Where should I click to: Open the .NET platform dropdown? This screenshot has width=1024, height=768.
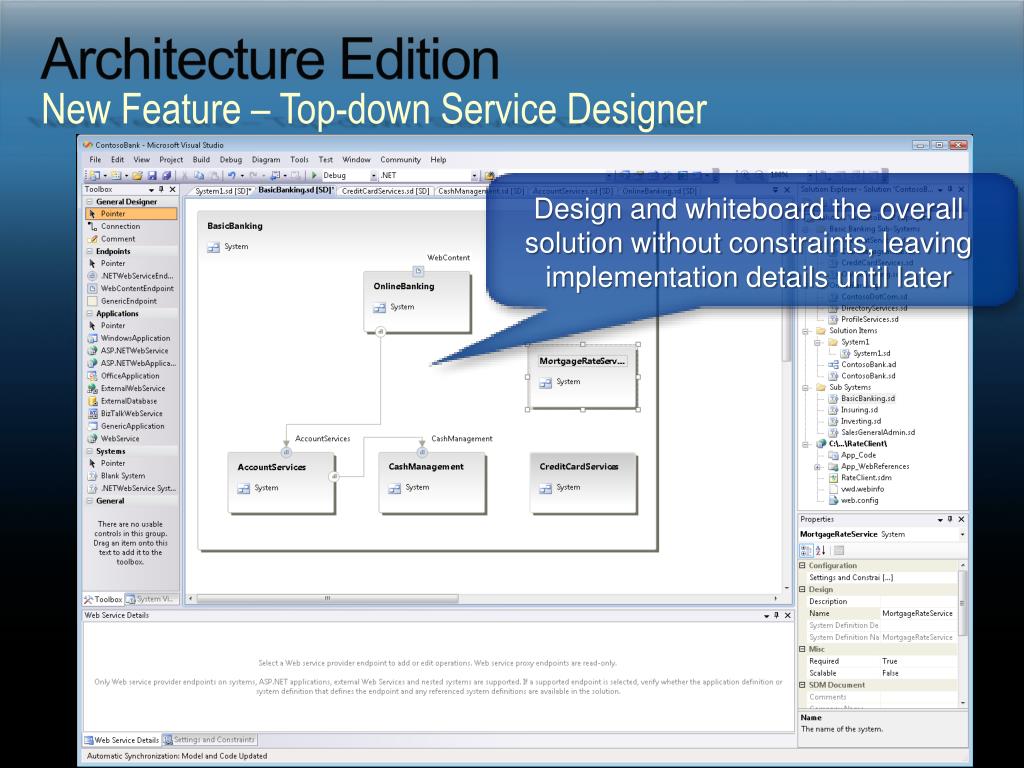tap(475, 176)
